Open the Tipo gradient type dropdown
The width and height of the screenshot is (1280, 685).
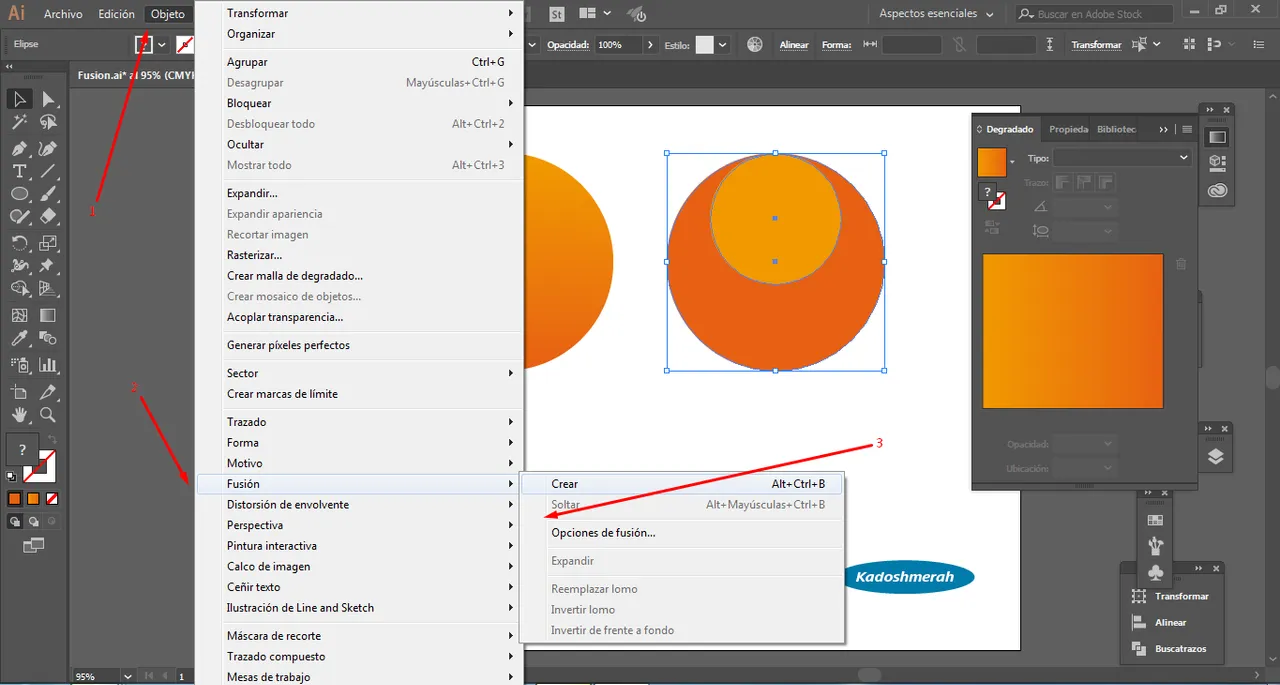(x=1123, y=158)
